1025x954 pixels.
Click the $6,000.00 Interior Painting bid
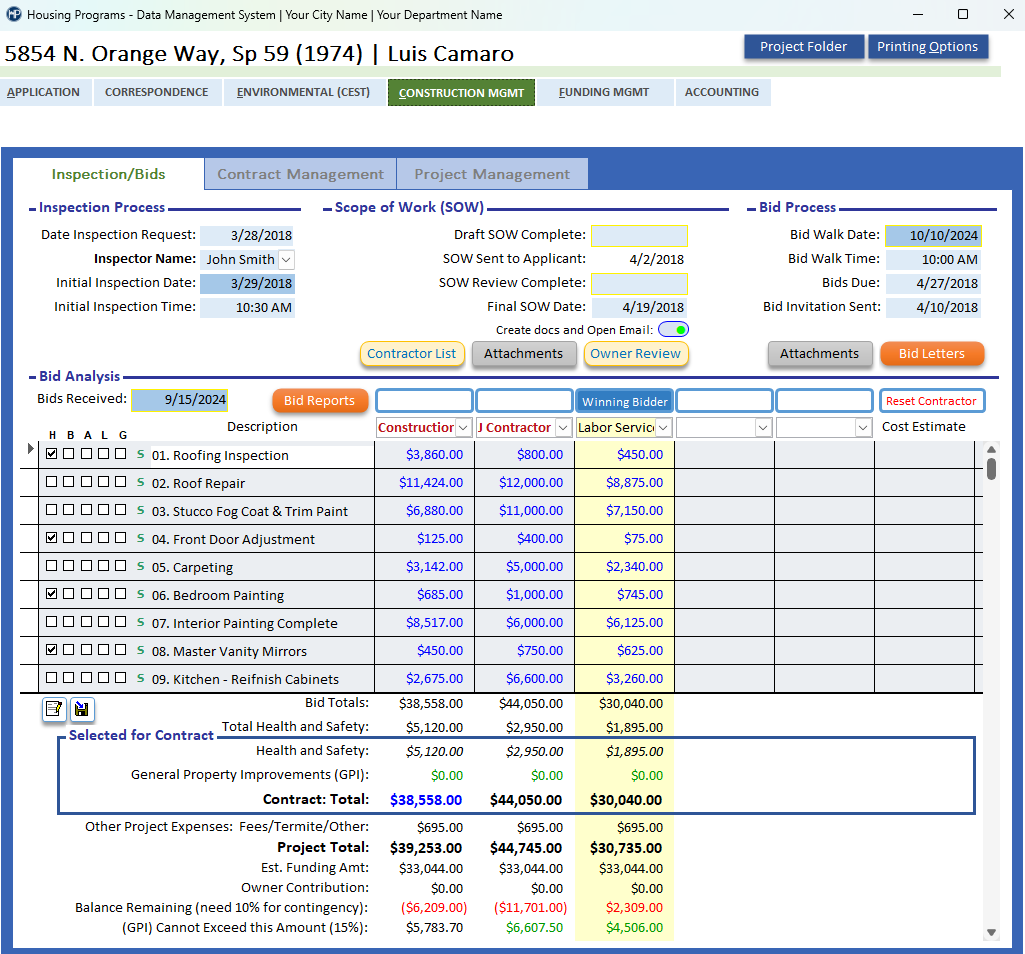click(x=534, y=622)
